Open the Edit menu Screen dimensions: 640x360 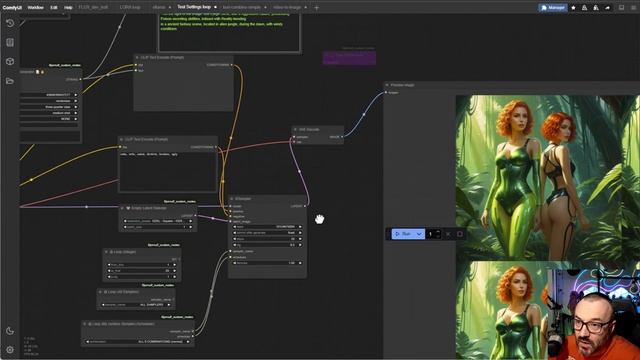(x=53, y=7)
